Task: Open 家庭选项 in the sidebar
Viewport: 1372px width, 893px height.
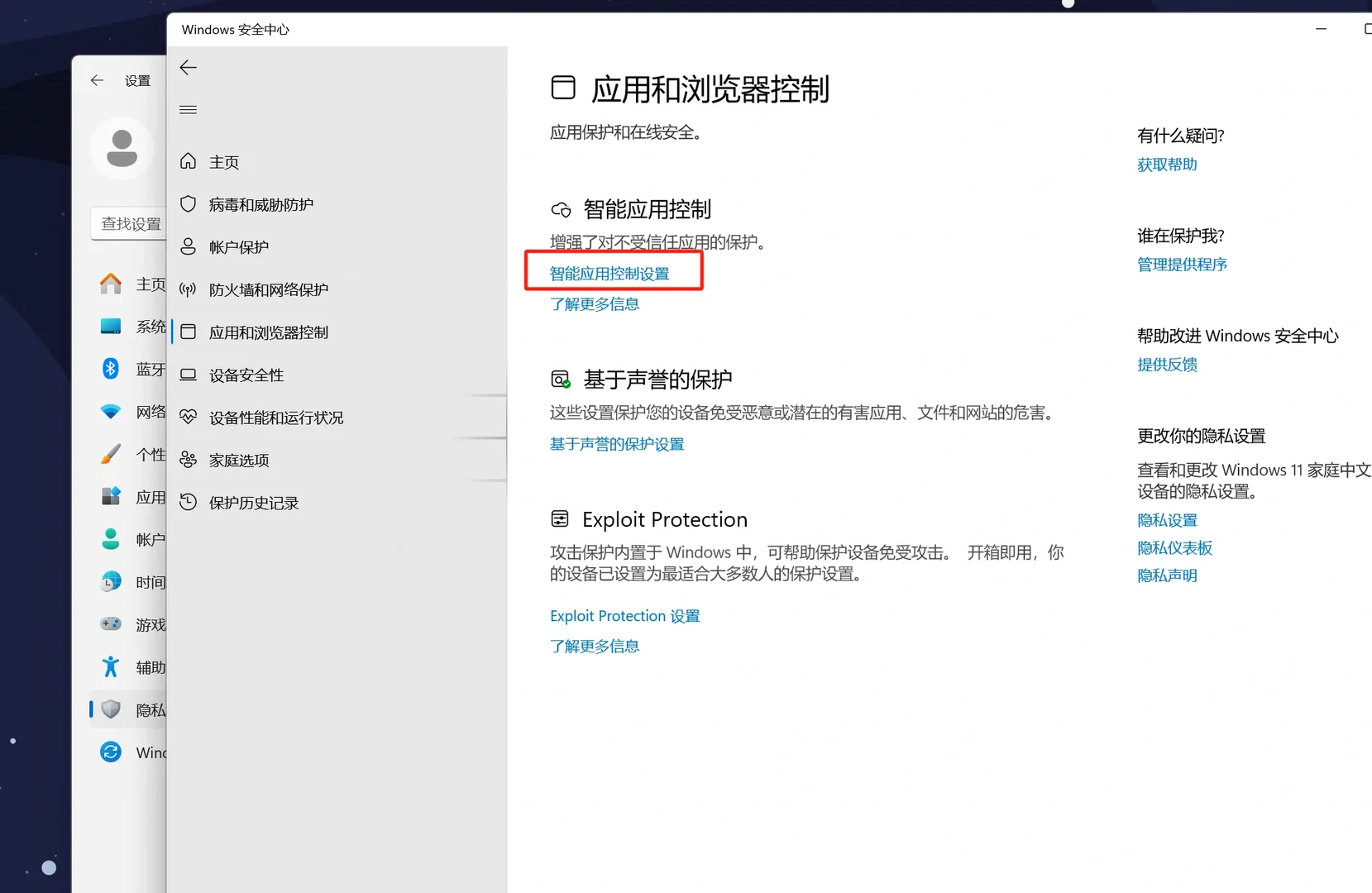Action: 239,460
